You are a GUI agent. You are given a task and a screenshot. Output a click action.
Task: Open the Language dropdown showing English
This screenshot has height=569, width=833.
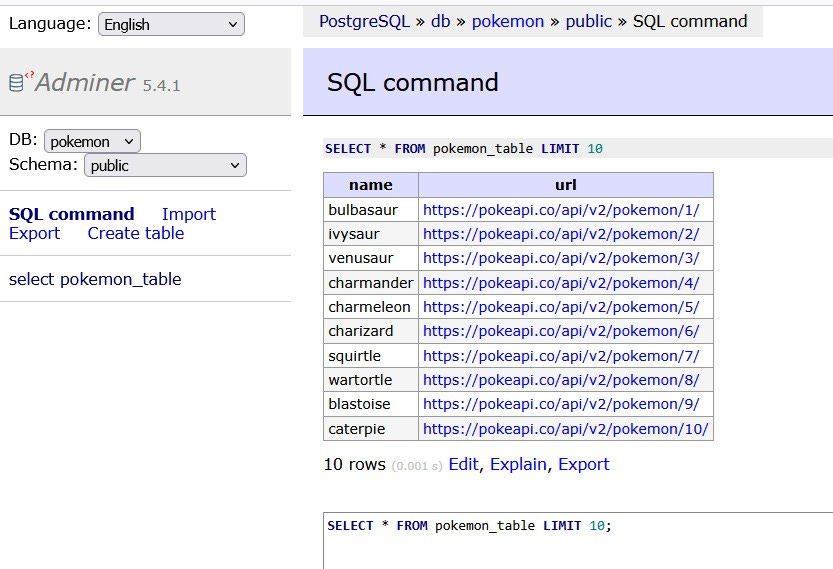[171, 24]
